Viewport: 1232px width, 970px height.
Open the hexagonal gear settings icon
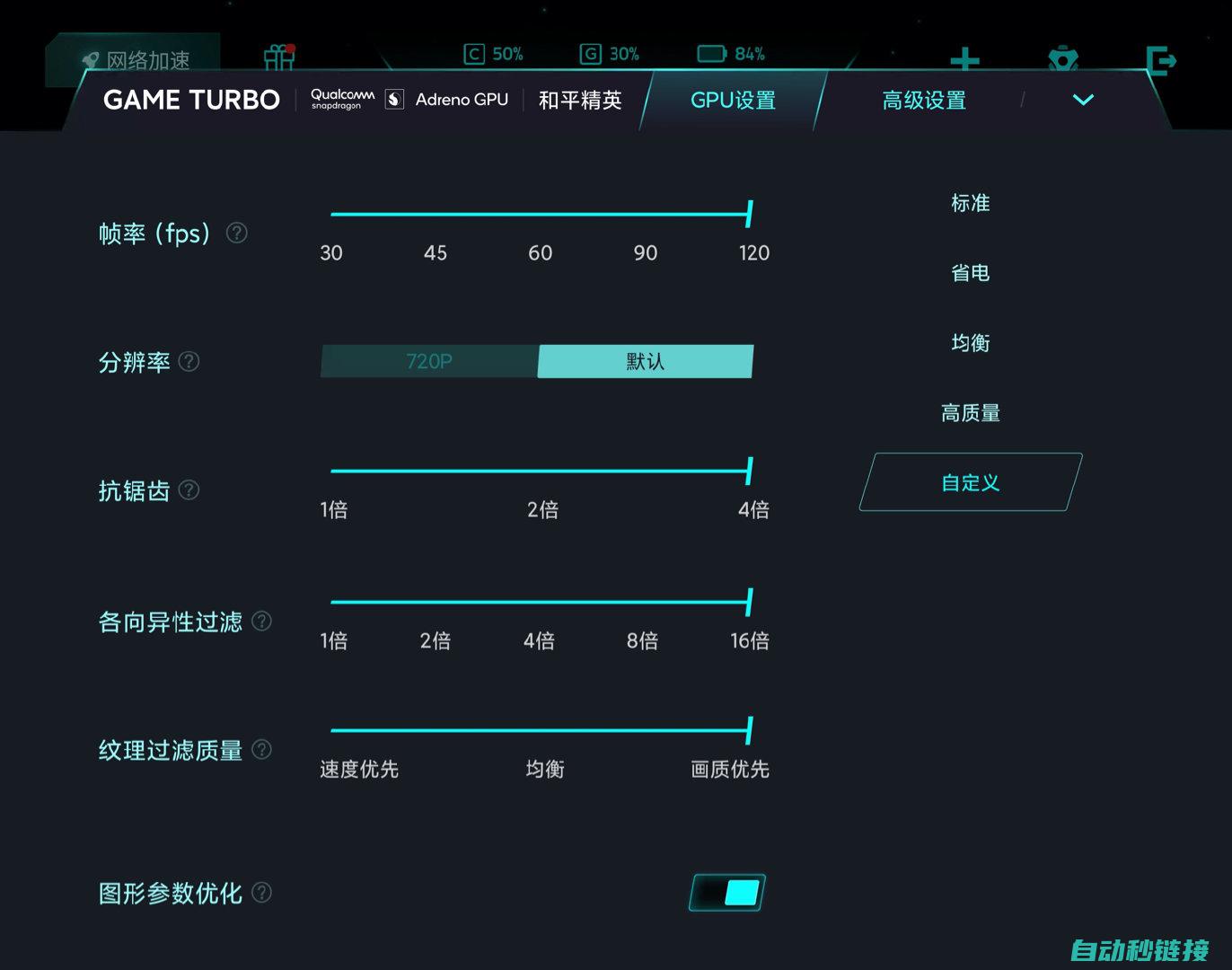click(x=1063, y=59)
